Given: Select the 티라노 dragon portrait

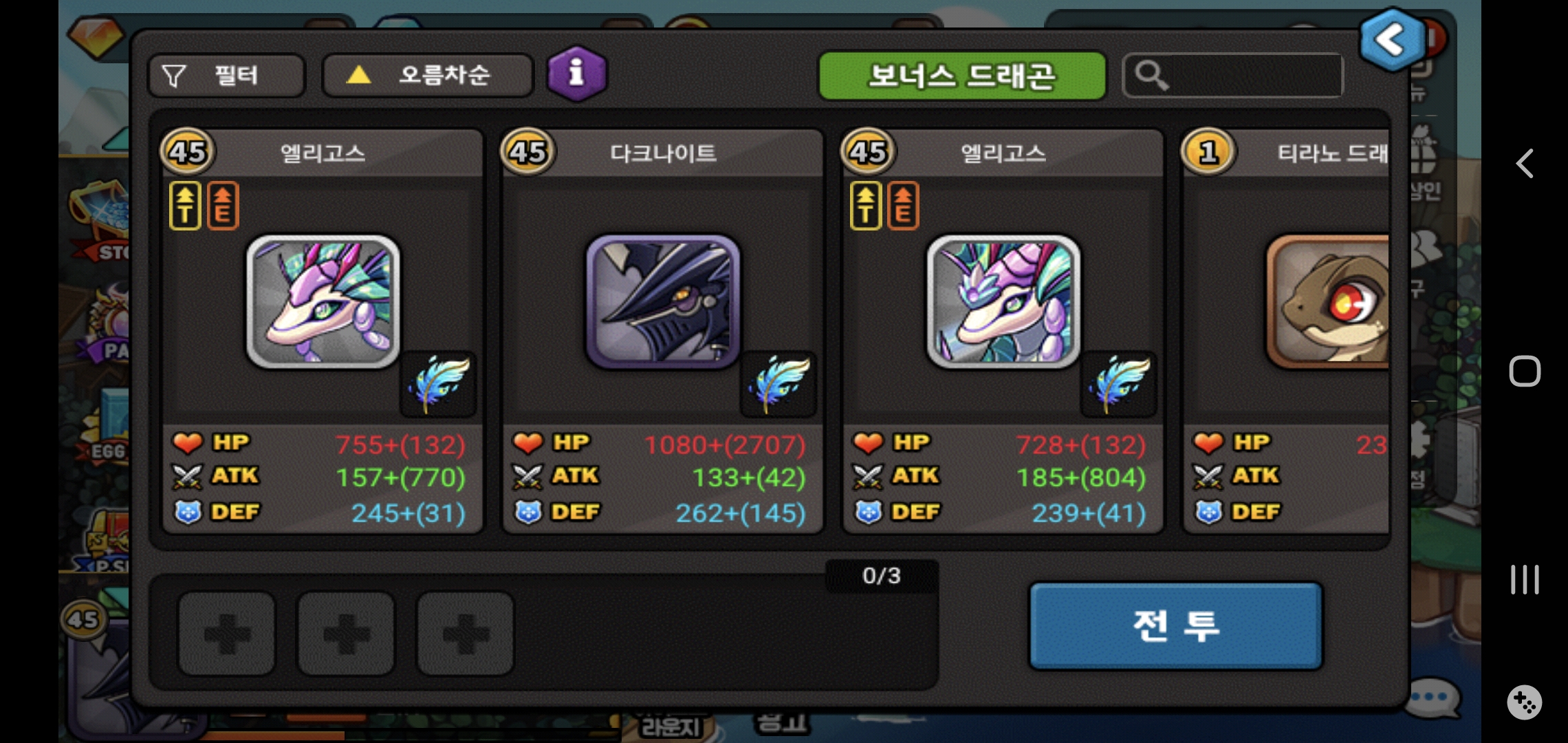Looking at the screenshot, I should click(1328, 301).
